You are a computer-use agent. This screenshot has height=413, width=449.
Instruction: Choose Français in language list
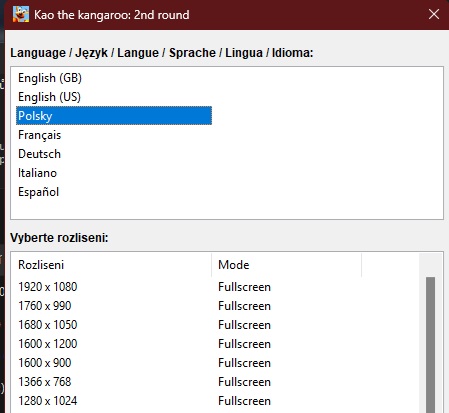[40, 135]
